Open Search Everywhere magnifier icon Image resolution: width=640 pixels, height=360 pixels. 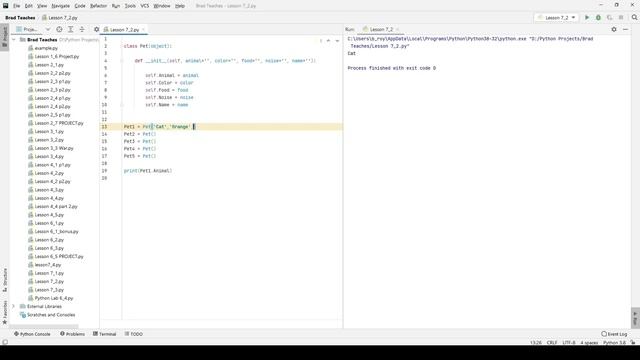(634, 18)
